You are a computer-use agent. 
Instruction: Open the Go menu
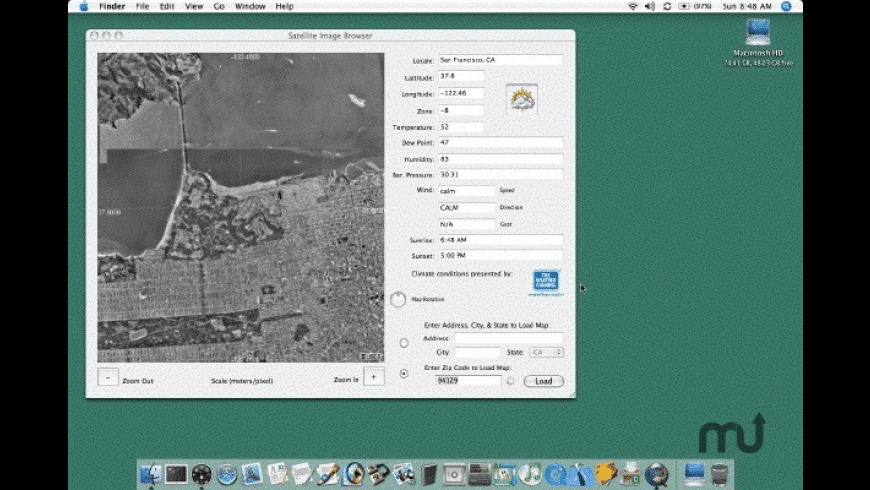coord(219,6)
